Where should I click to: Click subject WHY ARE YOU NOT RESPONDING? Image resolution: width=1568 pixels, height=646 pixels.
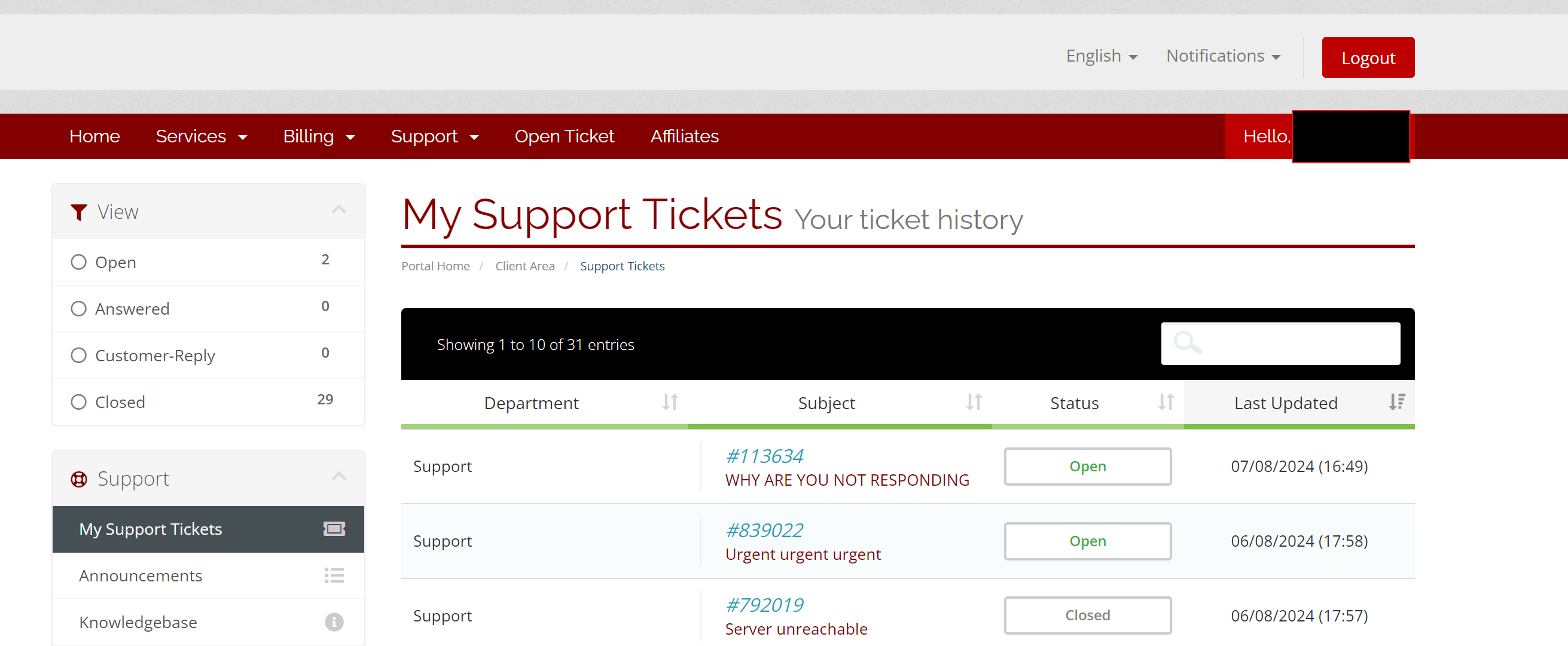point(847,480)
